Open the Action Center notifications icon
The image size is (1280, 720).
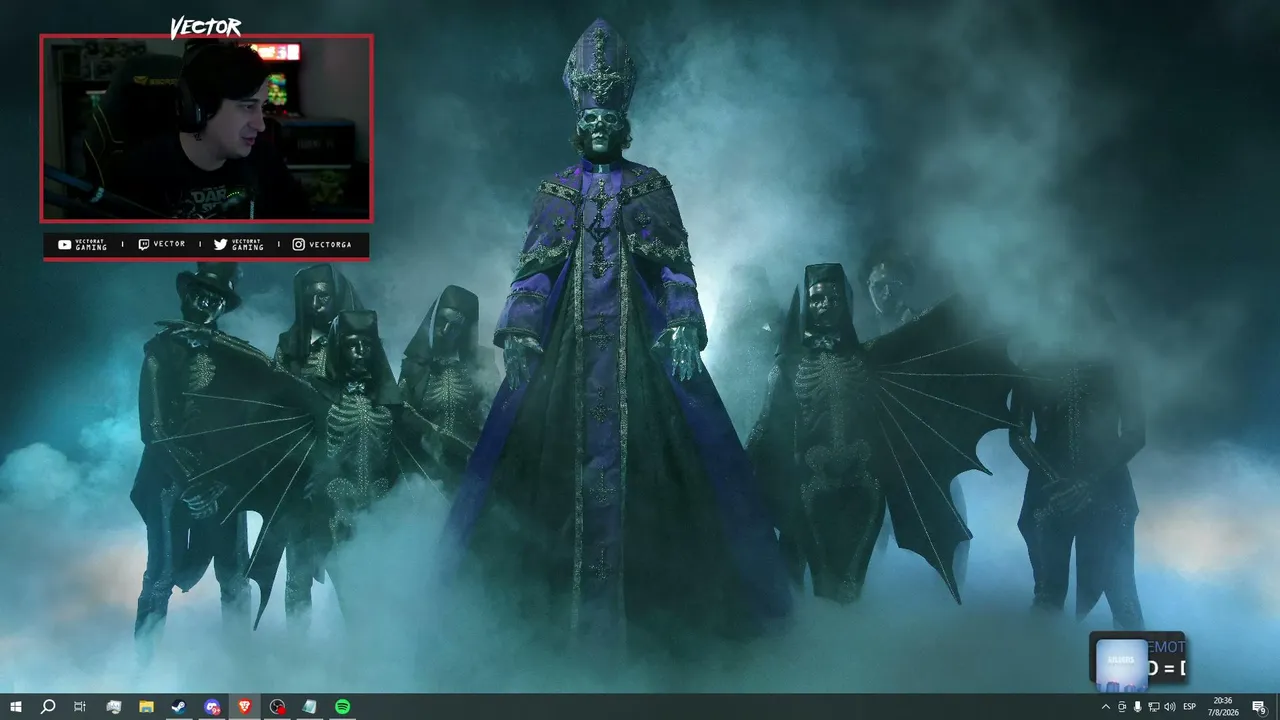coord(1259,707)
